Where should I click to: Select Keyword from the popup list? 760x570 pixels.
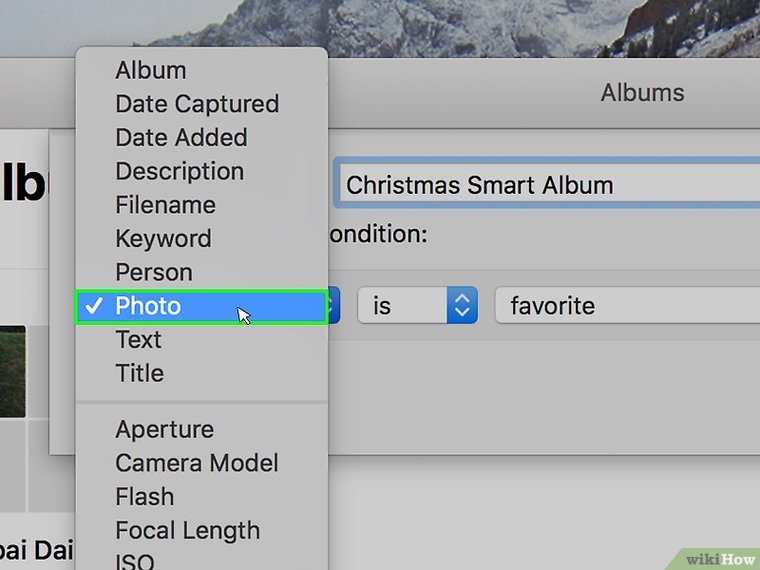[x=163, y=239]
